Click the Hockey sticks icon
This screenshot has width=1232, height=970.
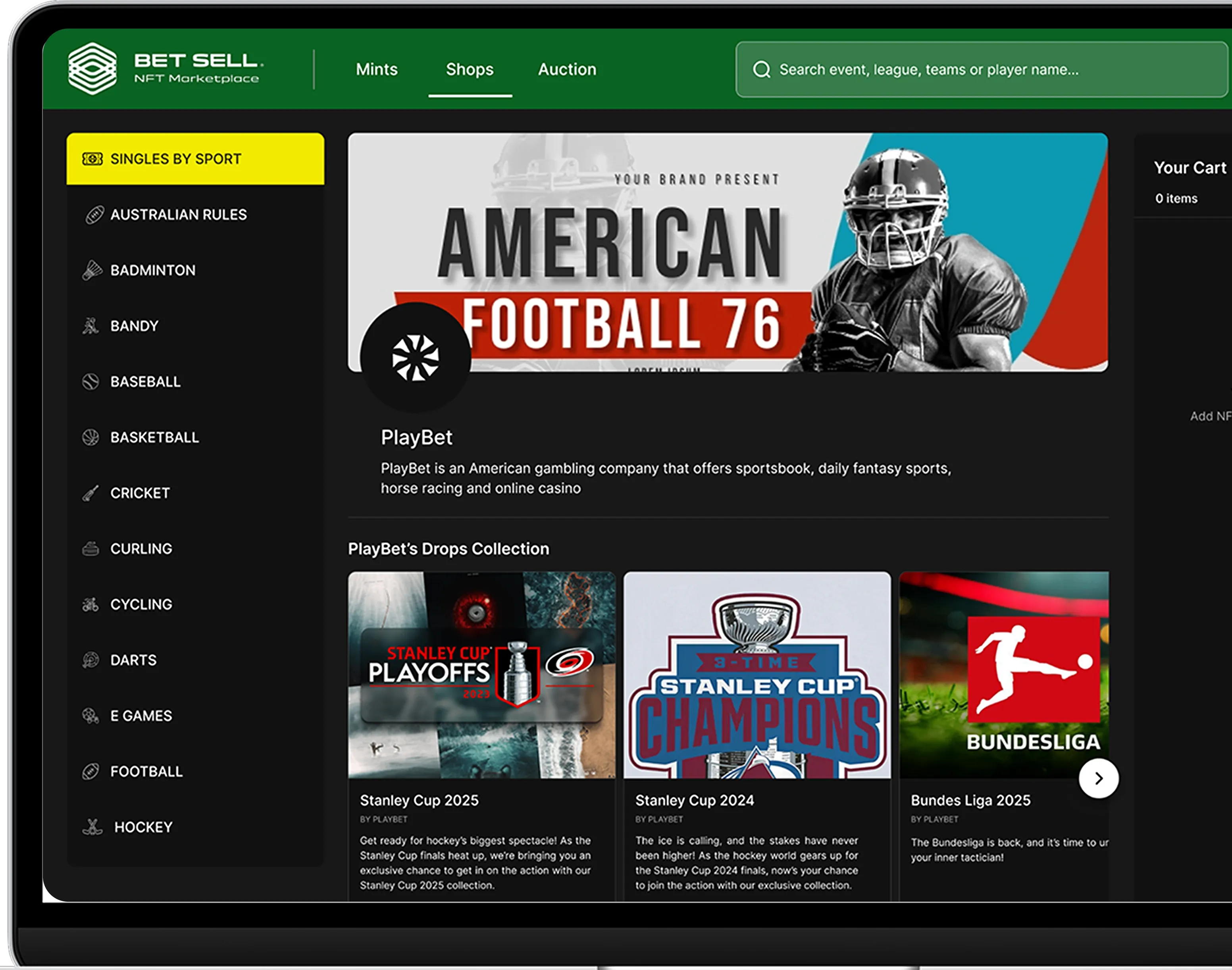[x=92, y=827]
